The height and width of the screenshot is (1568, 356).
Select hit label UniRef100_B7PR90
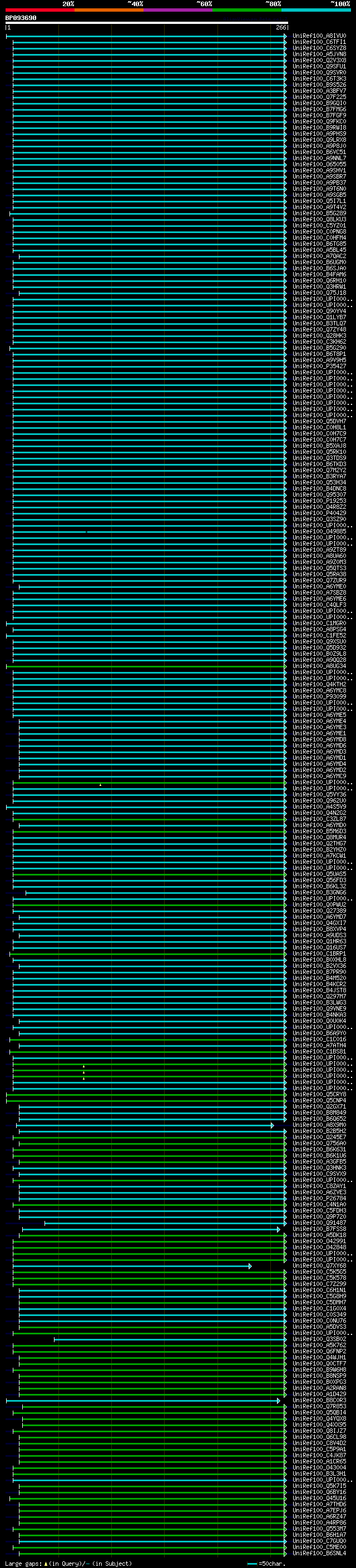point(319,972)
